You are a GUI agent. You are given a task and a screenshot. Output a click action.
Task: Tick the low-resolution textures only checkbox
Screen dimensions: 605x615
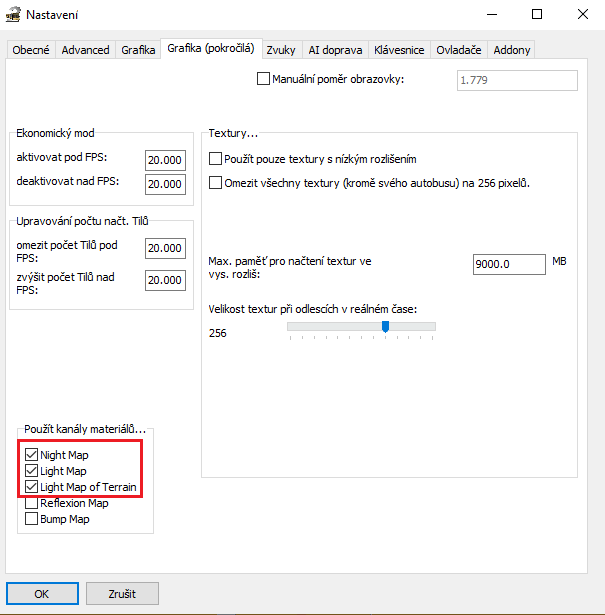tap(215, 158)
